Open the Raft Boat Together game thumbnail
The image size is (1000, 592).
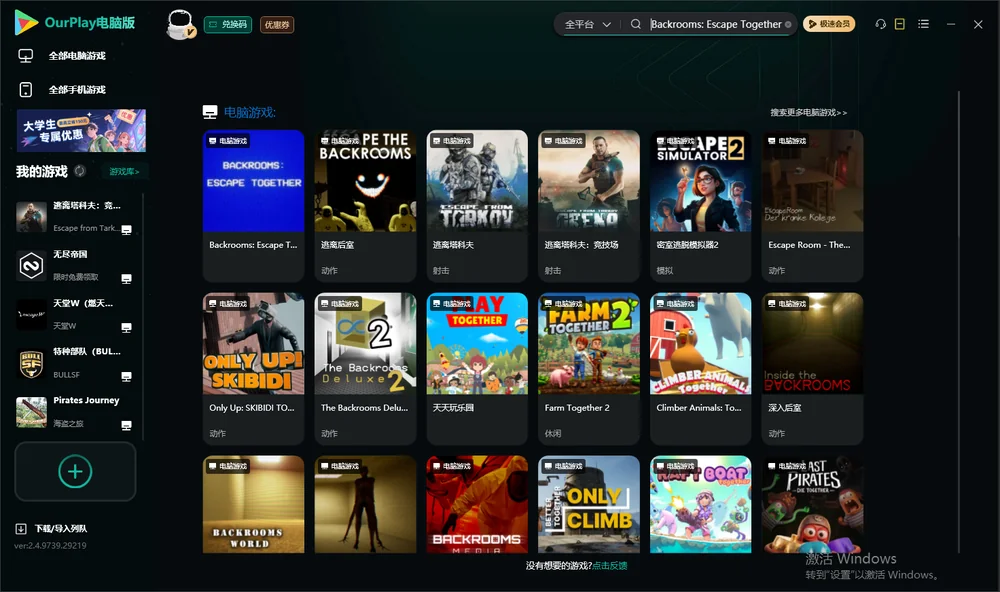click(700, 504)
